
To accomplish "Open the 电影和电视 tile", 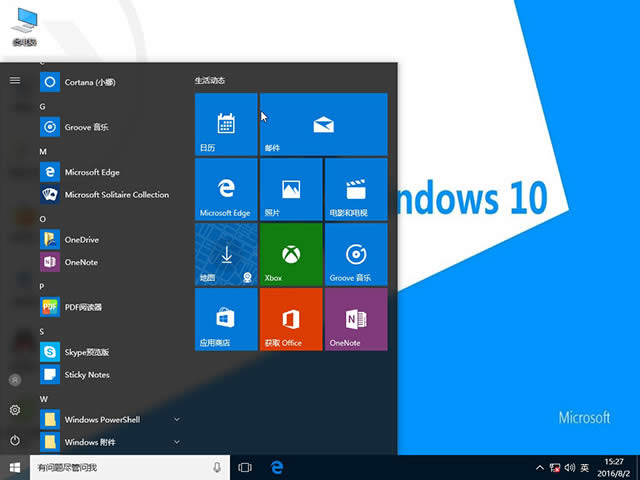I will [x=355, y=189].
